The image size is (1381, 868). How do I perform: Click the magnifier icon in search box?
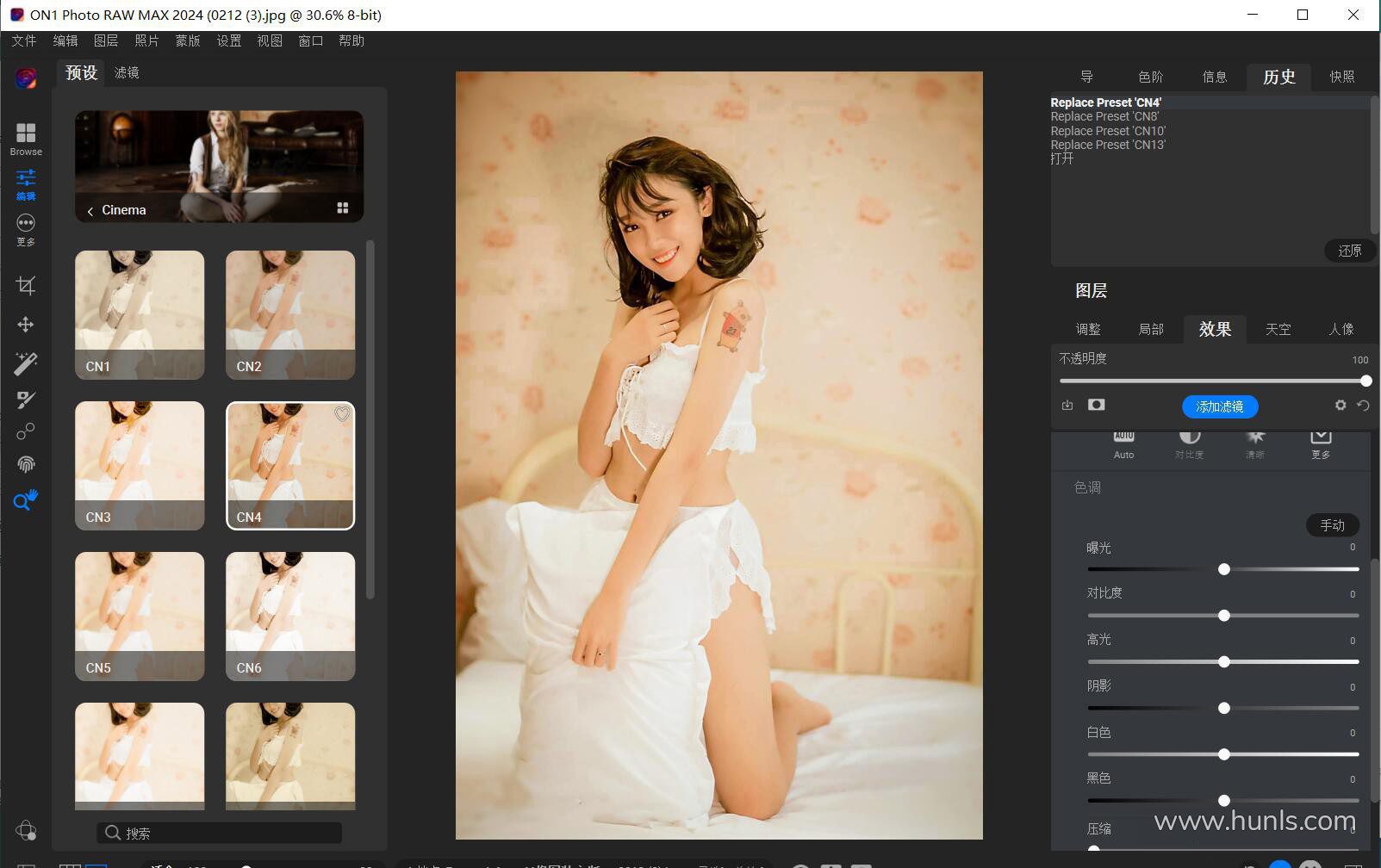tap(113, 833)
